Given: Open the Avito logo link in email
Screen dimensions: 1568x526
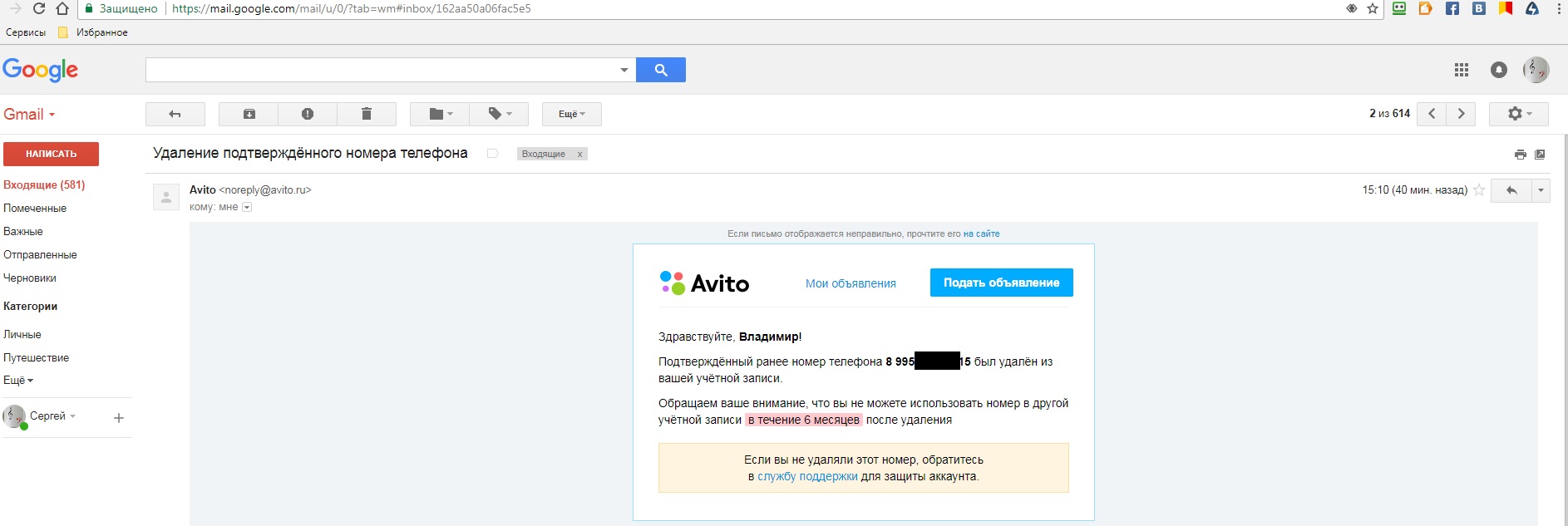Looking at the screenshot, I should (x=704, y=283).
